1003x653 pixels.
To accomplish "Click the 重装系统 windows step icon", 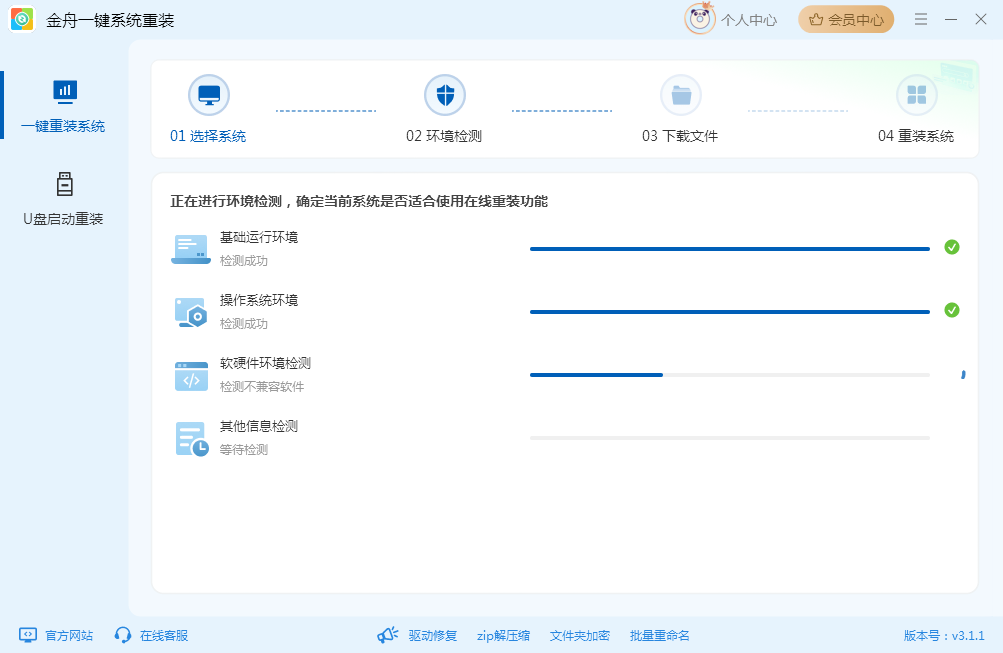I will tap(916, 95).
